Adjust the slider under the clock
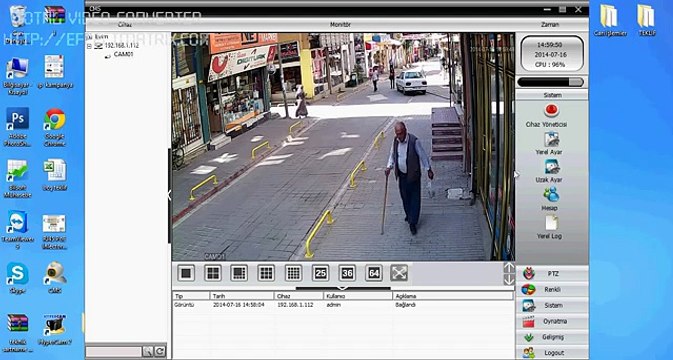The width and height of the screenshot is (673, 360). (550, 82)
